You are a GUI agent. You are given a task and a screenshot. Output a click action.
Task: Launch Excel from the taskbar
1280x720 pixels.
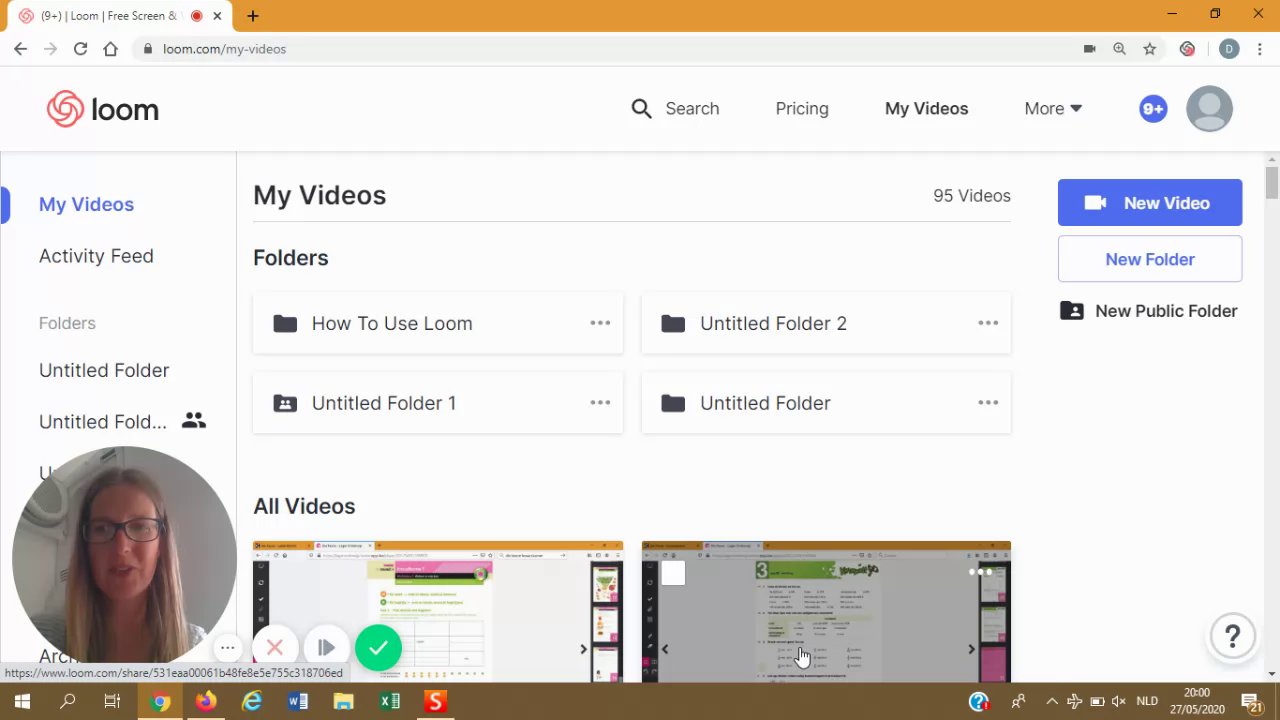[389, 702]
